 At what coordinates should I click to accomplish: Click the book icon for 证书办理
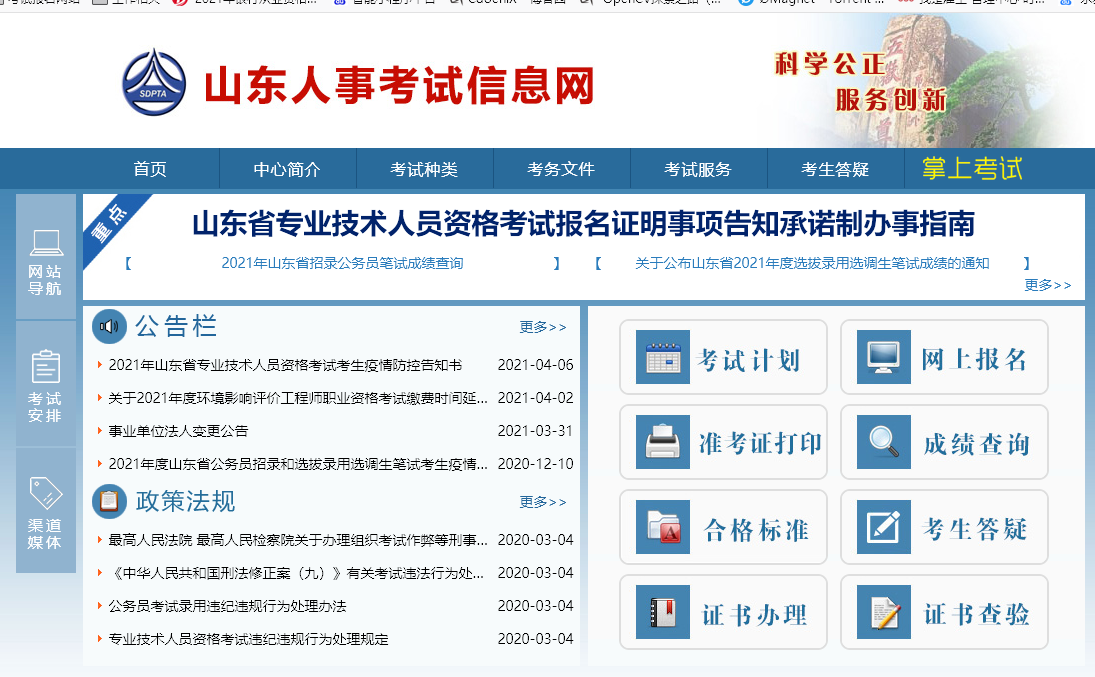pyautogui.click(x=662, y=612)
